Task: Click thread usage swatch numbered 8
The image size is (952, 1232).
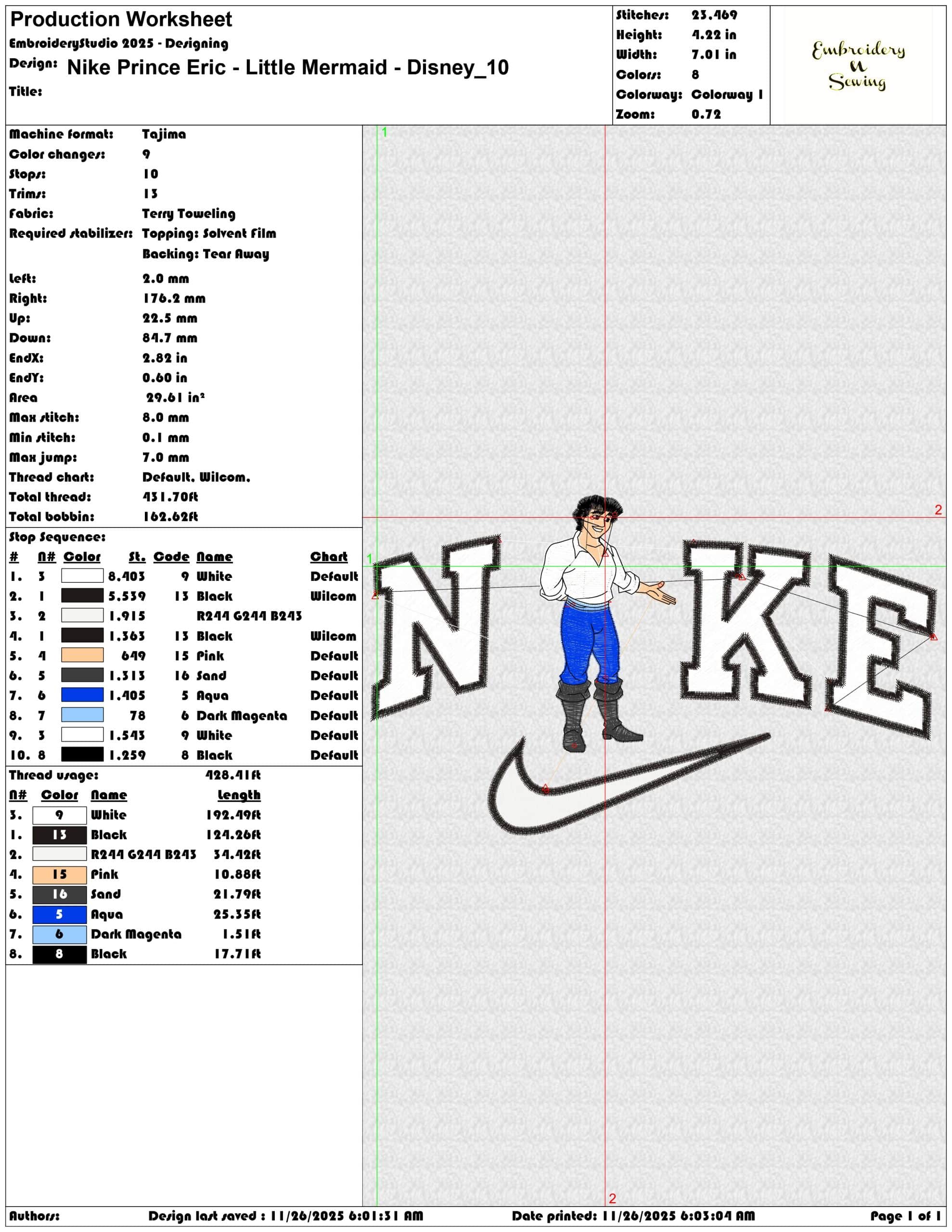Action: 60,954
